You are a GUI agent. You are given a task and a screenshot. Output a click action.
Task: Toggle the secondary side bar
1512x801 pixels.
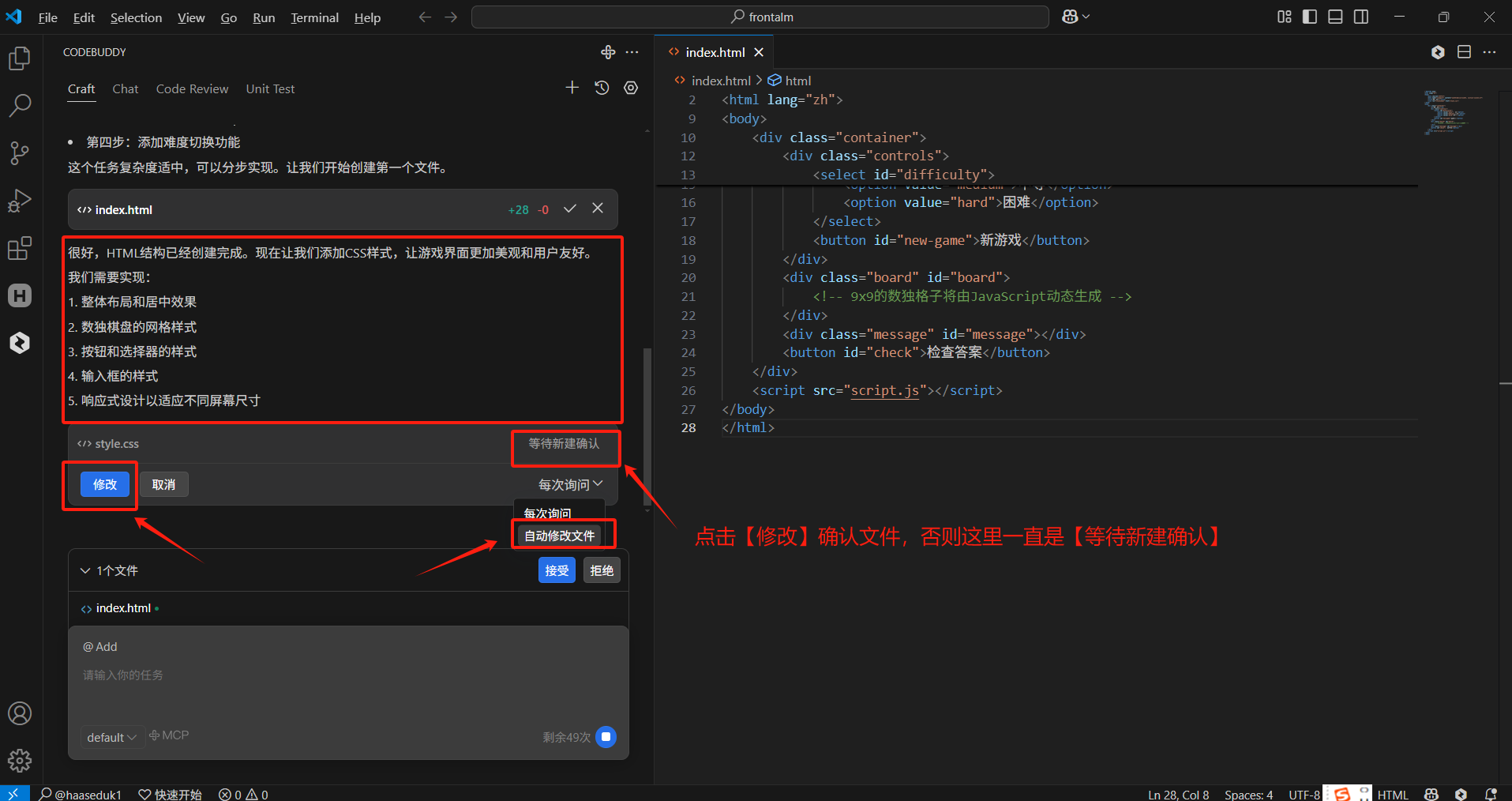tap(1361, 17)
